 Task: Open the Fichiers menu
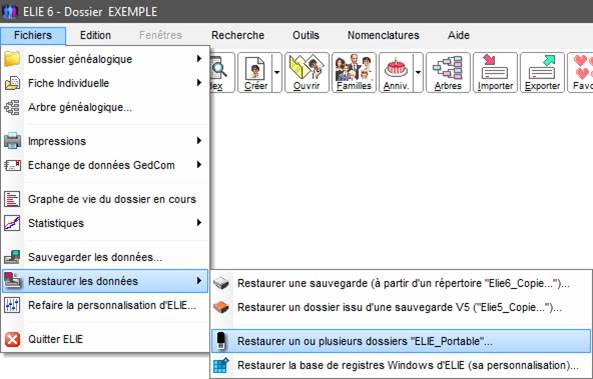pyautogui.click(x=33, y=35)
